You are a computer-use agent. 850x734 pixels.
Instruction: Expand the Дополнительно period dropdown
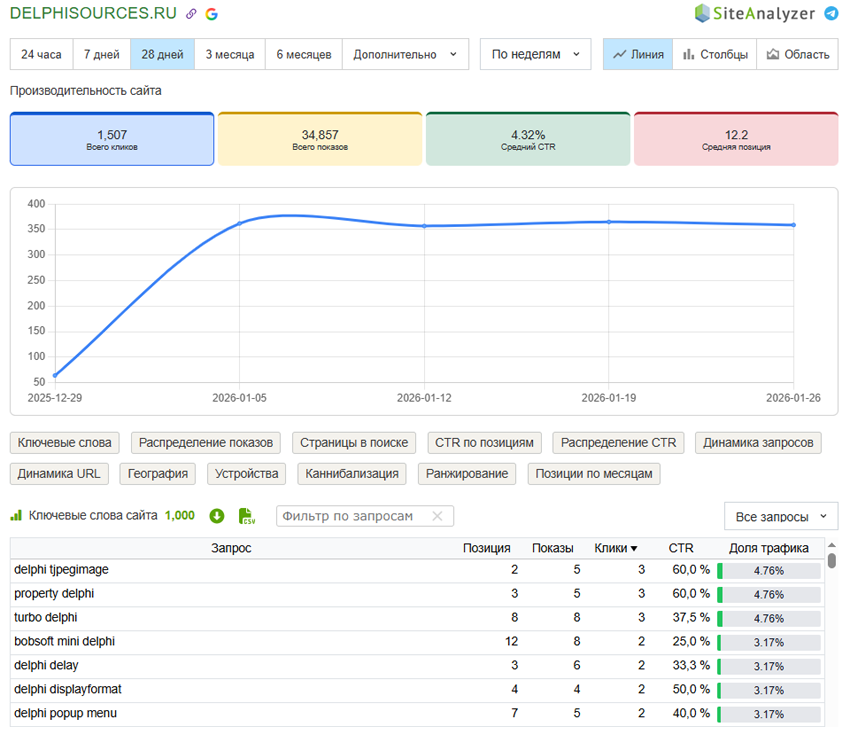[405, 54]
